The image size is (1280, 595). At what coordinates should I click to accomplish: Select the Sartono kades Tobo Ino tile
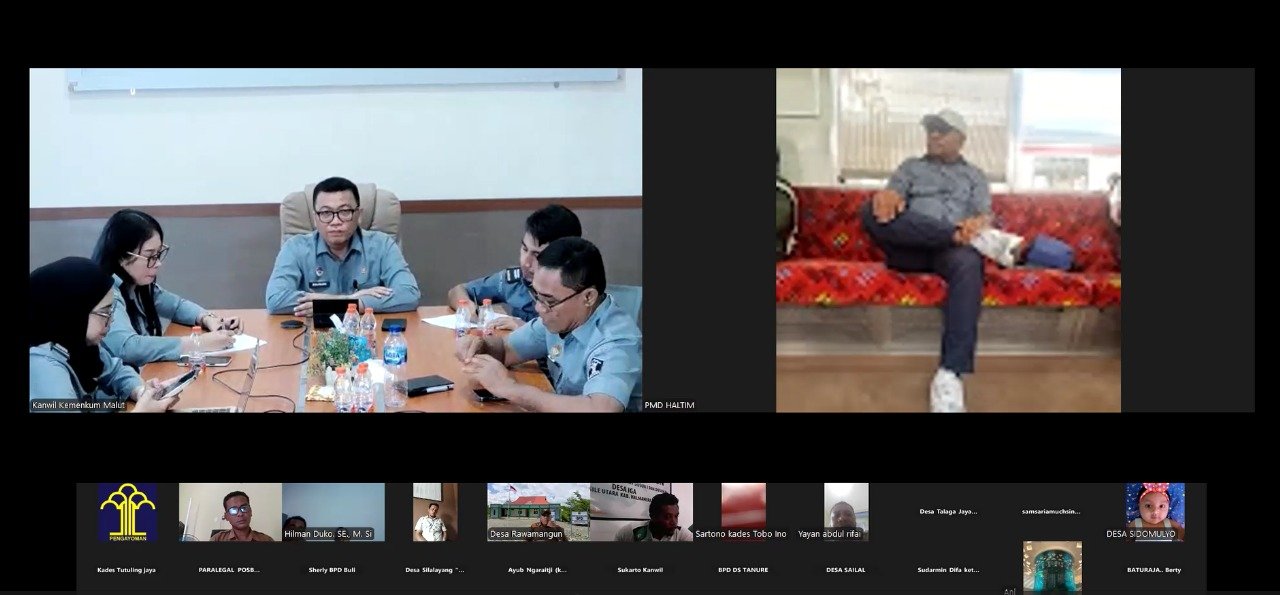(743, 512)
